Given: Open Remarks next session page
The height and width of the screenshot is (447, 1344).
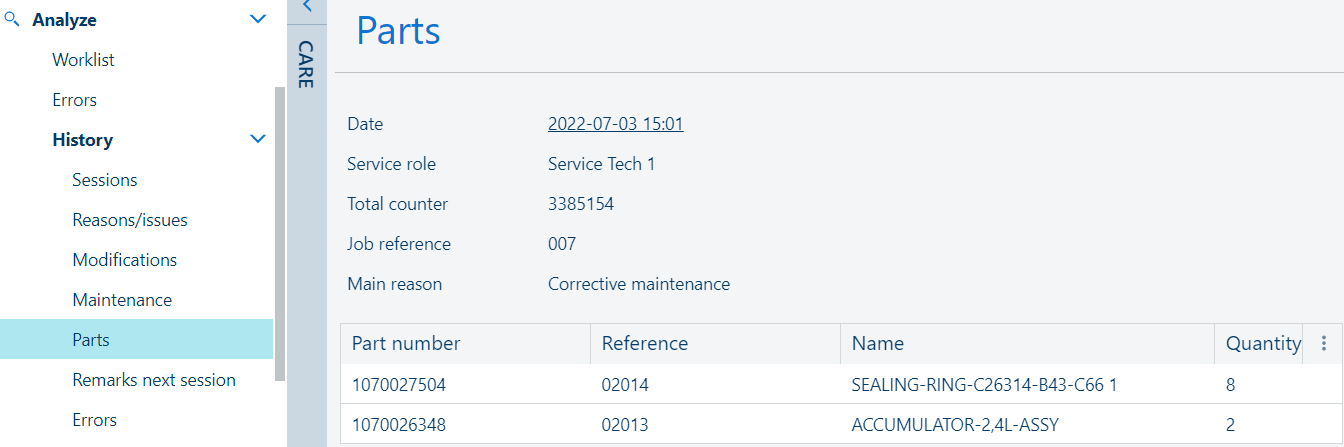Looking at the screenshot, I should [x=154, y=380].
